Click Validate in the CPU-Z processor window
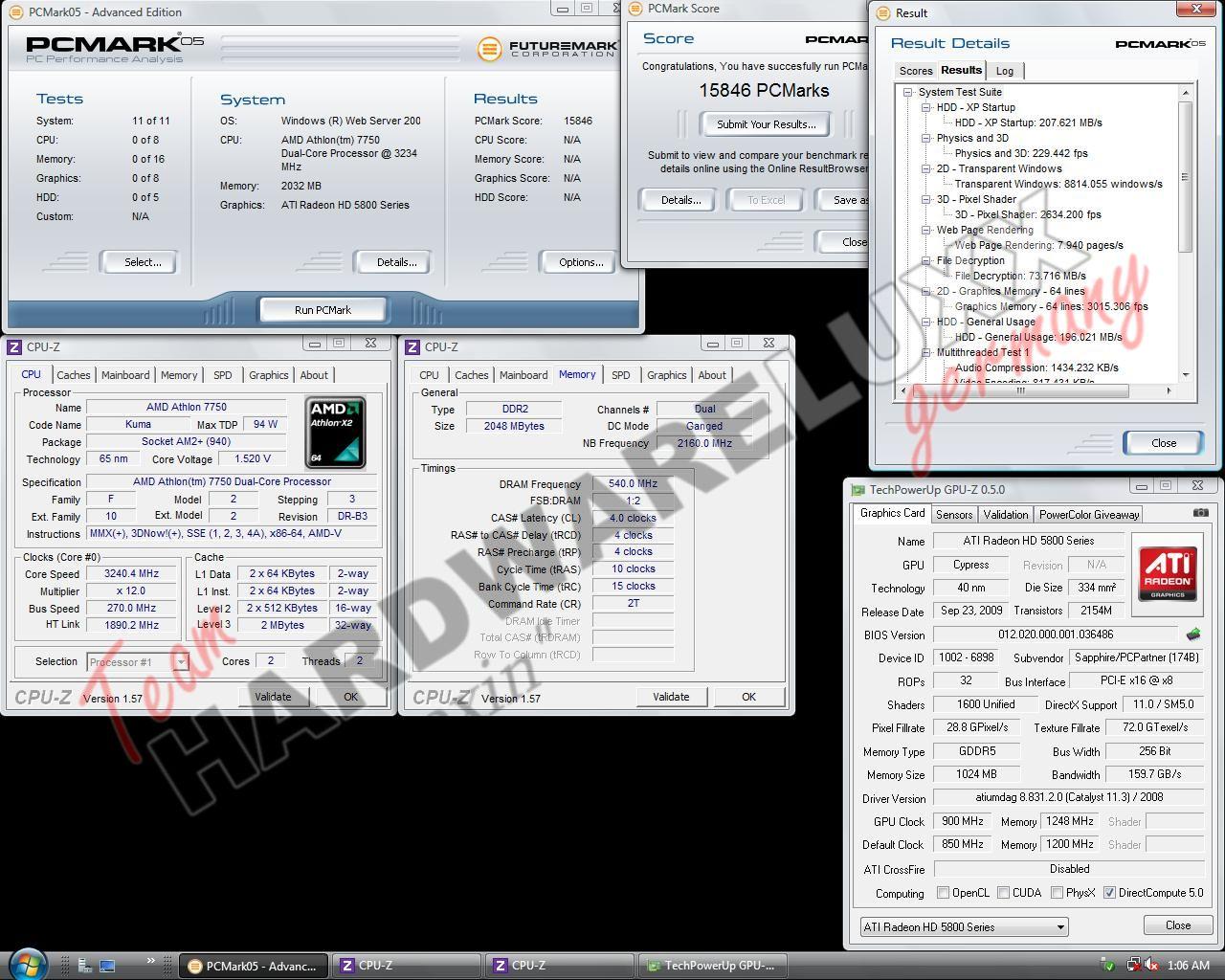 (273, 697)
